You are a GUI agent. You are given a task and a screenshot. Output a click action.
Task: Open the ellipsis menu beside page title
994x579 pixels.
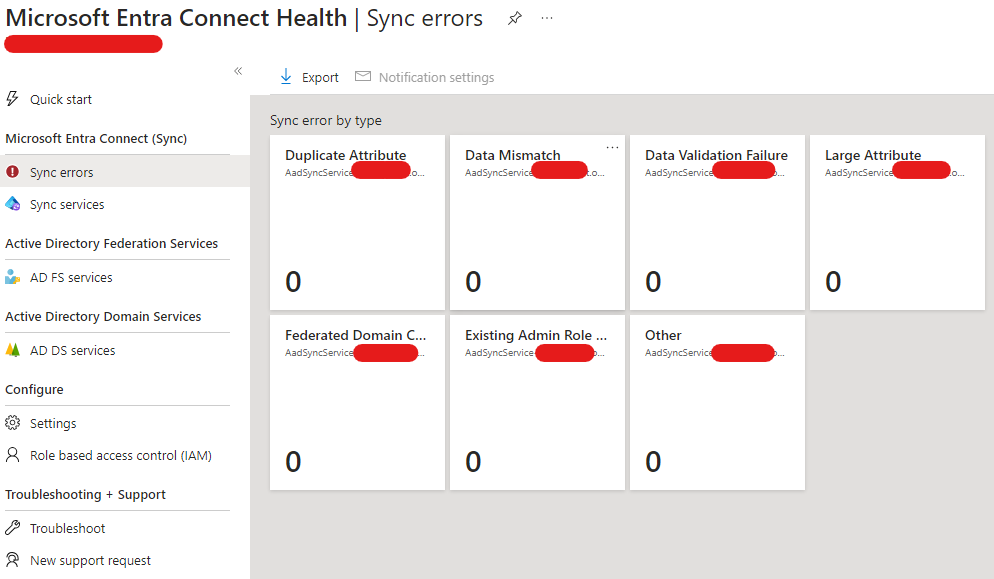pyautogui.click(x=547, y=18)
